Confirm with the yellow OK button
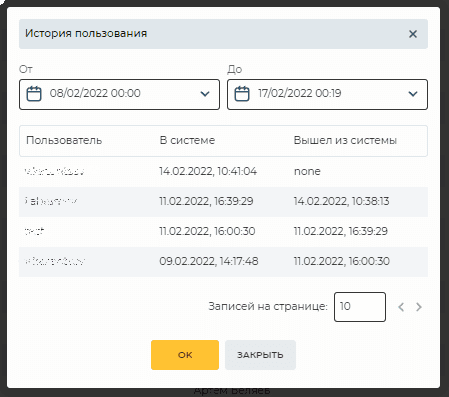The image size is (449, 397). click(x=185, y=355)
